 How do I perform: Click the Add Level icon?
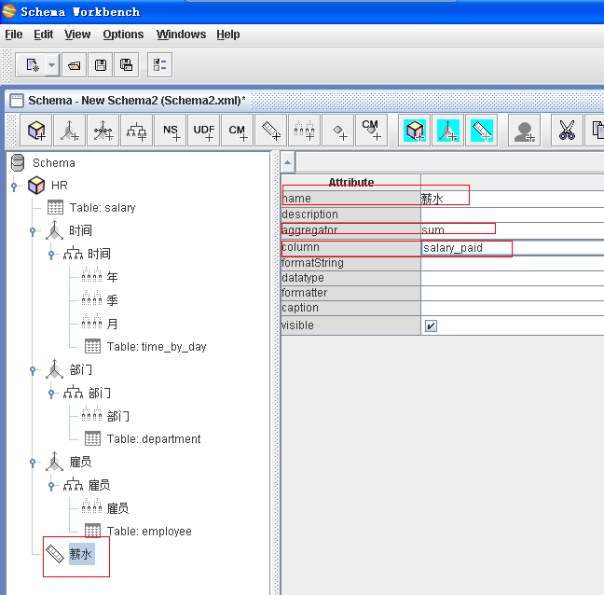[304, 130]
